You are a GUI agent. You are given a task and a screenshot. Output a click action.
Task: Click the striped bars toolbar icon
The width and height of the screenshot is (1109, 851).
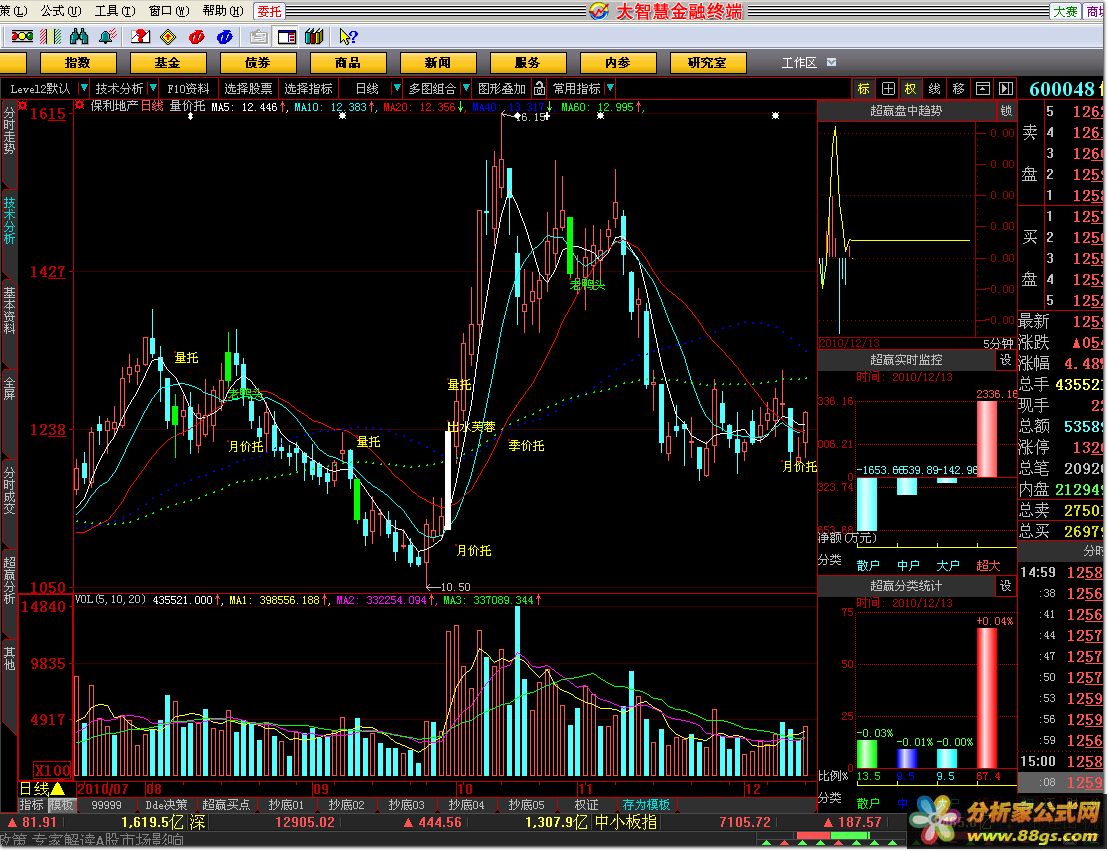pos(50,36)
